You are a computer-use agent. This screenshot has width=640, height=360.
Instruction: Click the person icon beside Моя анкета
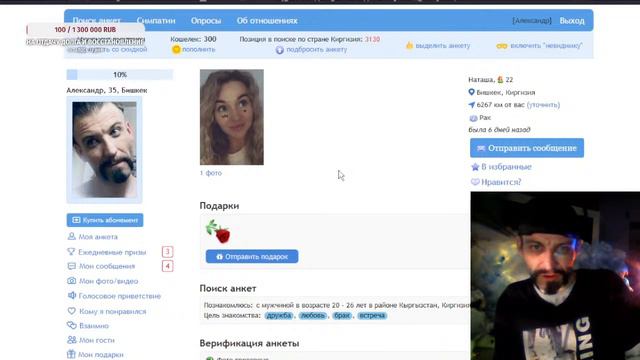(71, 236)
